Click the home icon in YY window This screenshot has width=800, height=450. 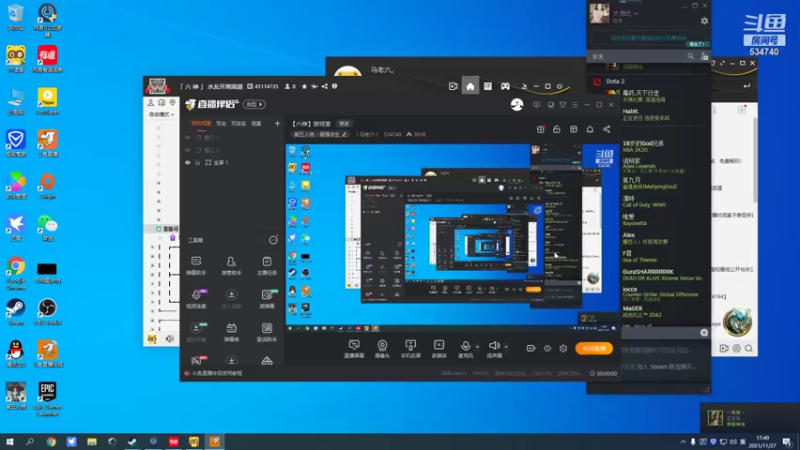(x=470, y=86)
